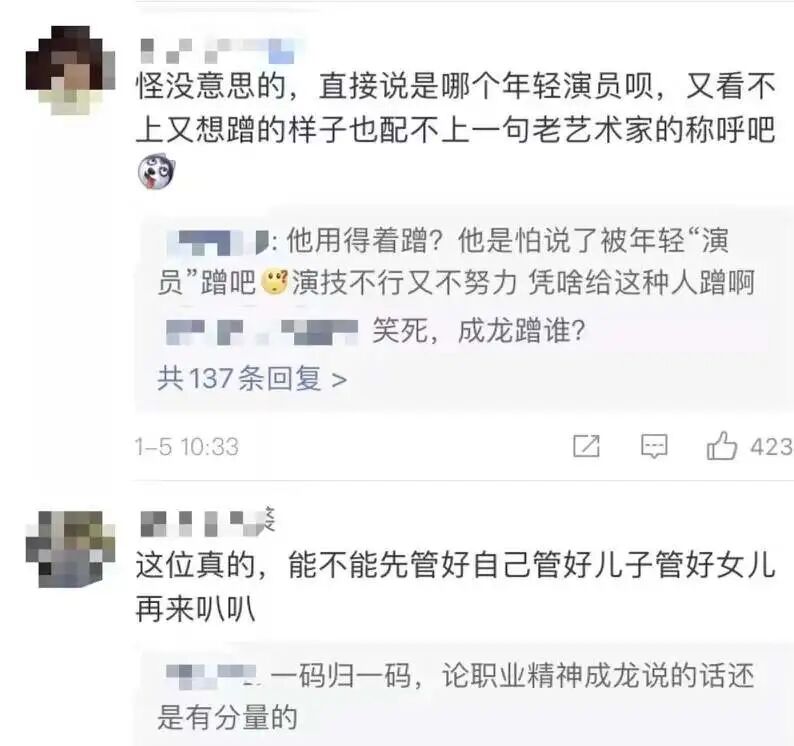
Task: Like the first comment with thumbs-up icon
Action: [x=721, y=446]
